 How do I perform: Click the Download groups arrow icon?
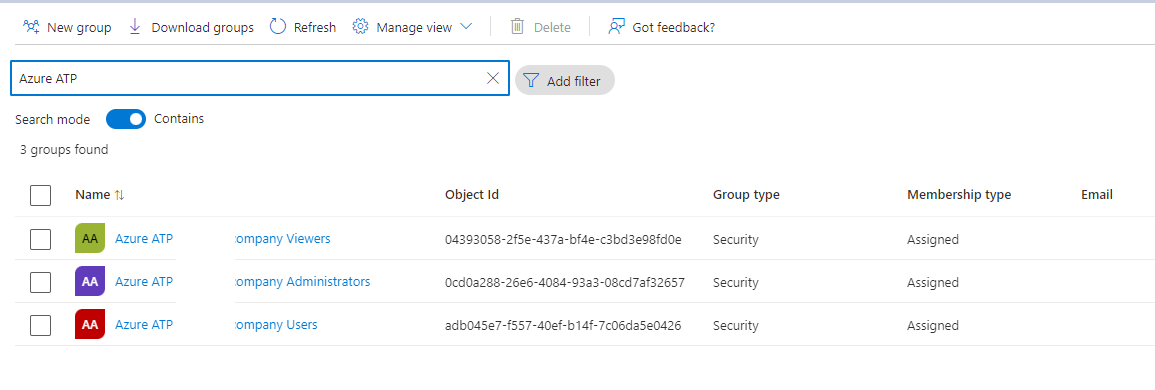(135, 27)
